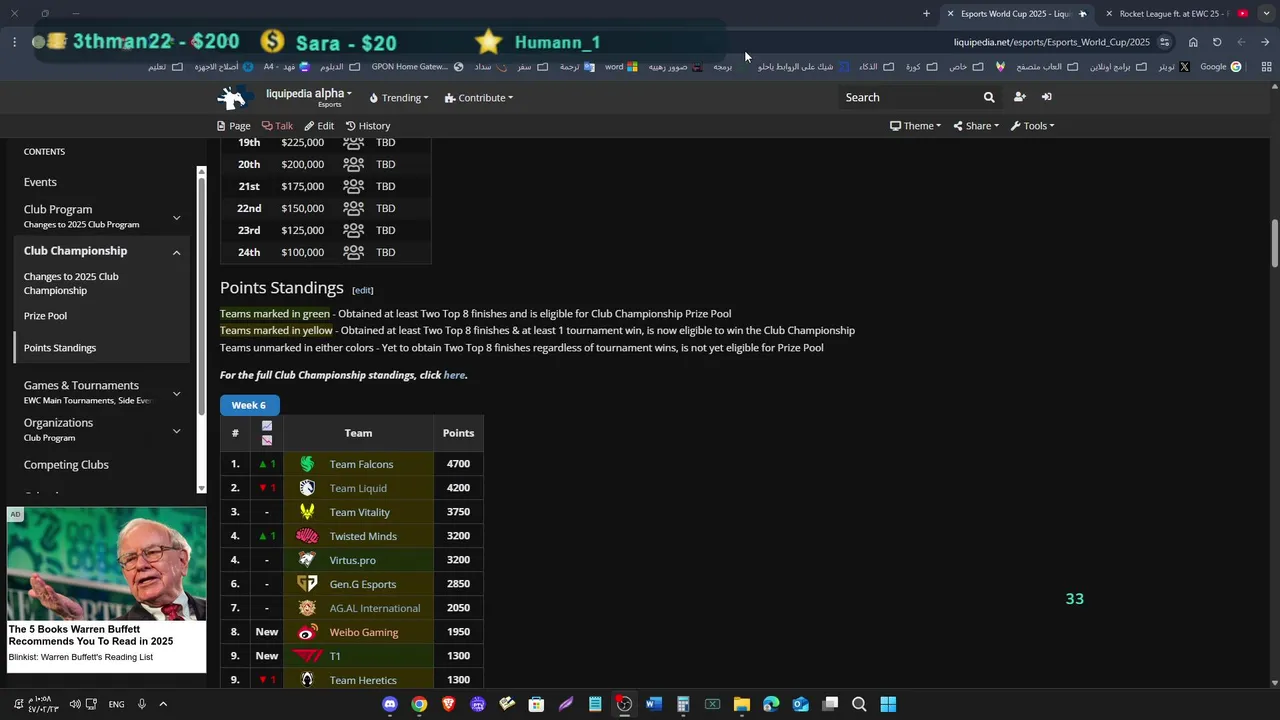Click the create account icon

(1019, 97)
